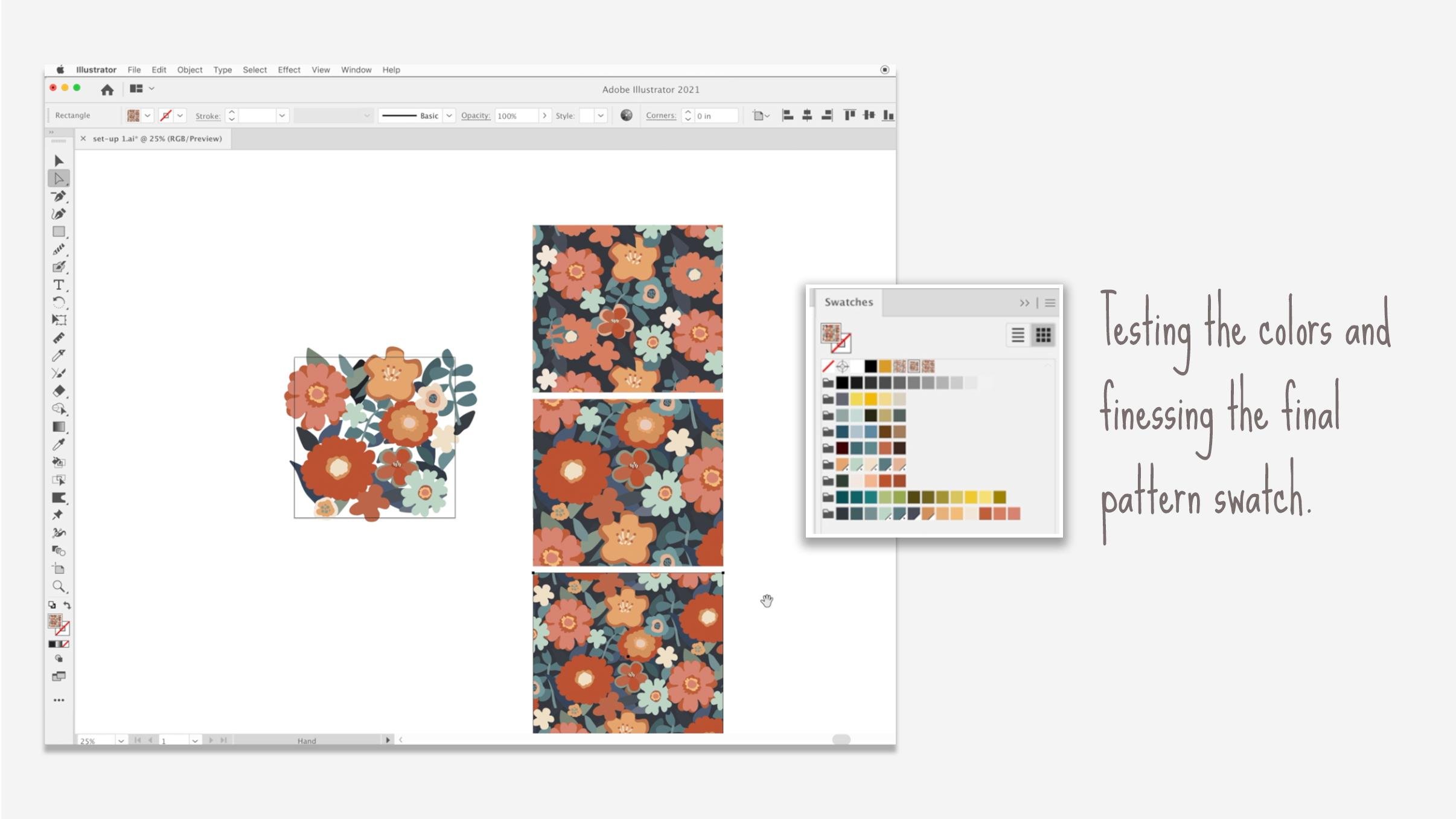Open the graphic Style dropdown
1456x819 pixels.
click(601, 115)
